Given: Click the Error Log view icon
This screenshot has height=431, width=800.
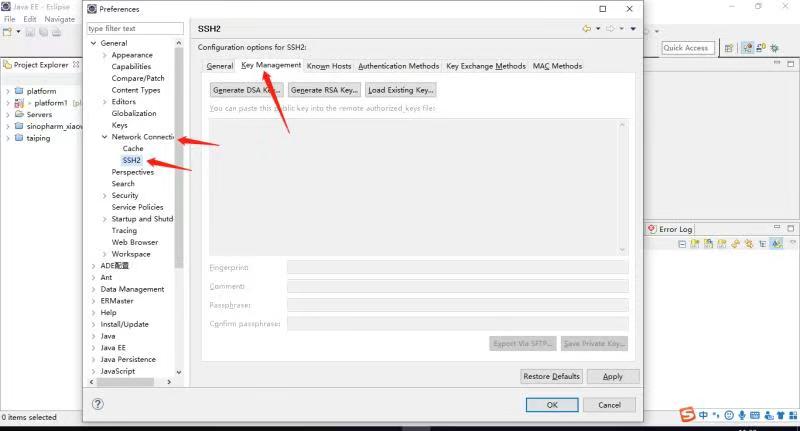Looking at the screenshot, I should [x=652, y=229].
